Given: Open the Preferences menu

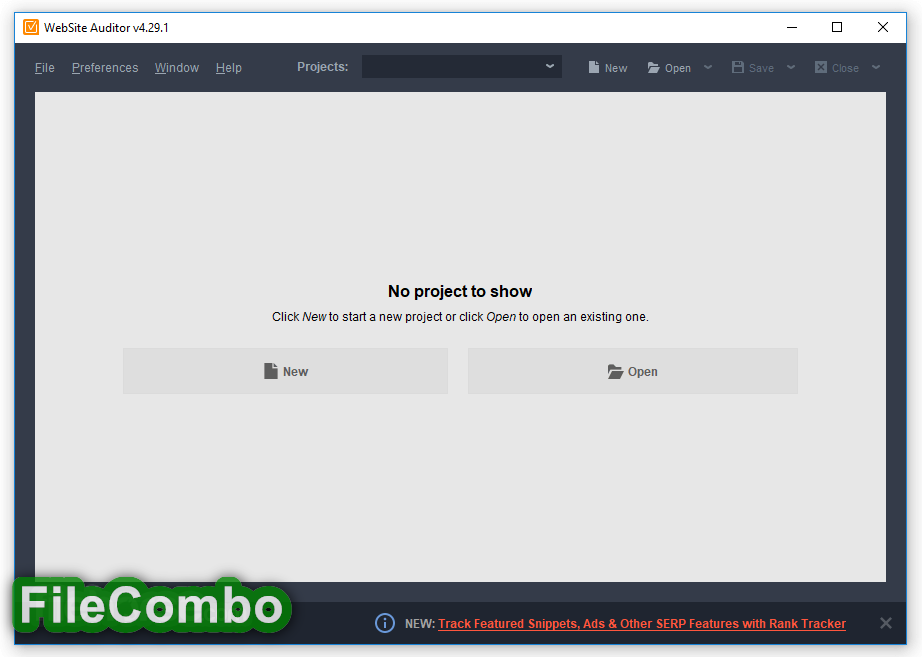Looking at the screenshot, I should point(105,68).
